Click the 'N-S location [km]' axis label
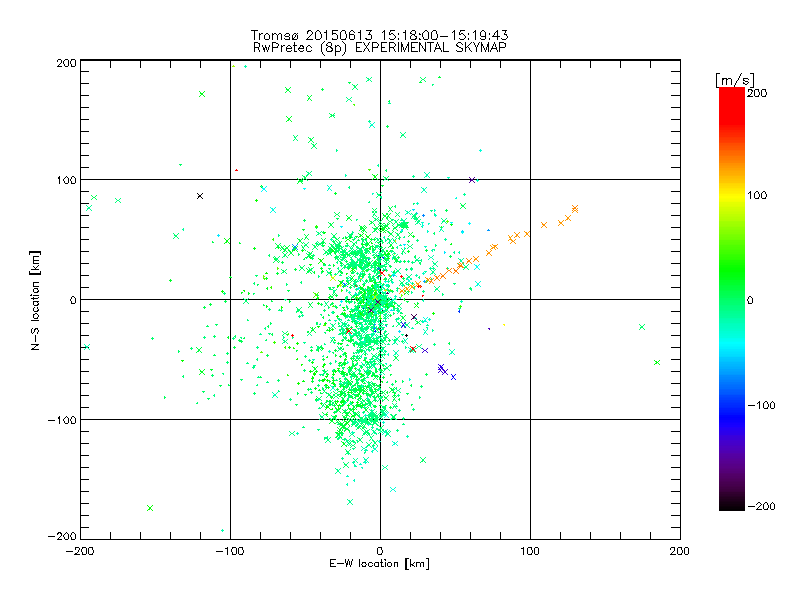 pyautogui.click(x=35, y=301)
